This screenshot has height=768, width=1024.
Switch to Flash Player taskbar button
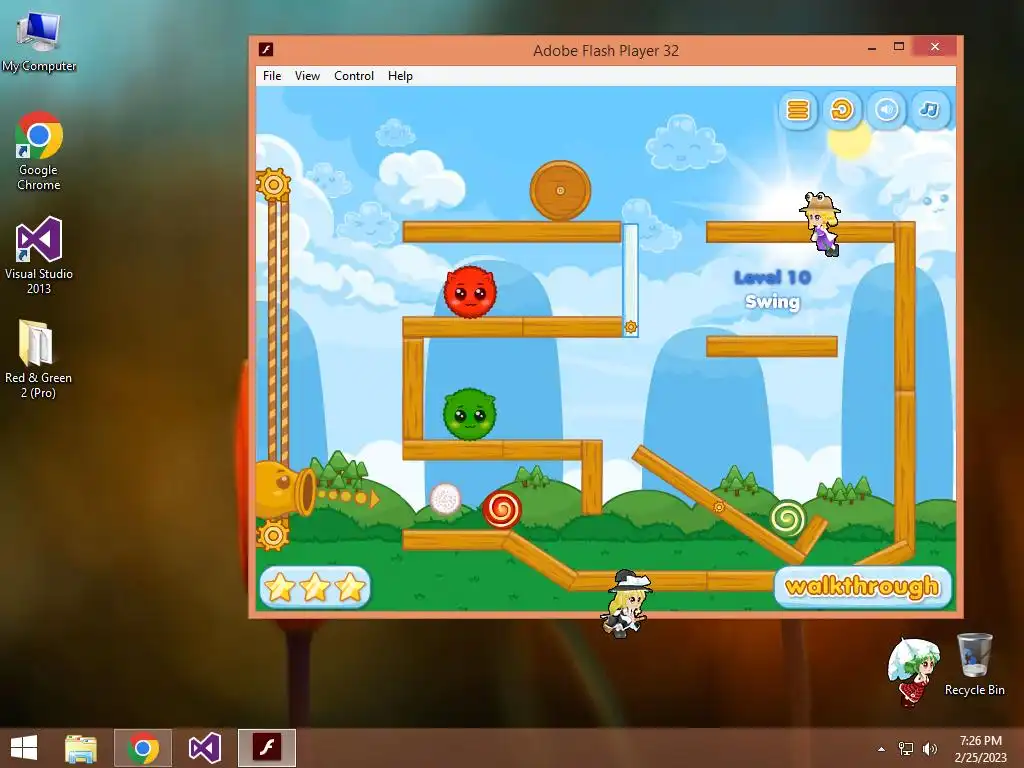(266, 748)
